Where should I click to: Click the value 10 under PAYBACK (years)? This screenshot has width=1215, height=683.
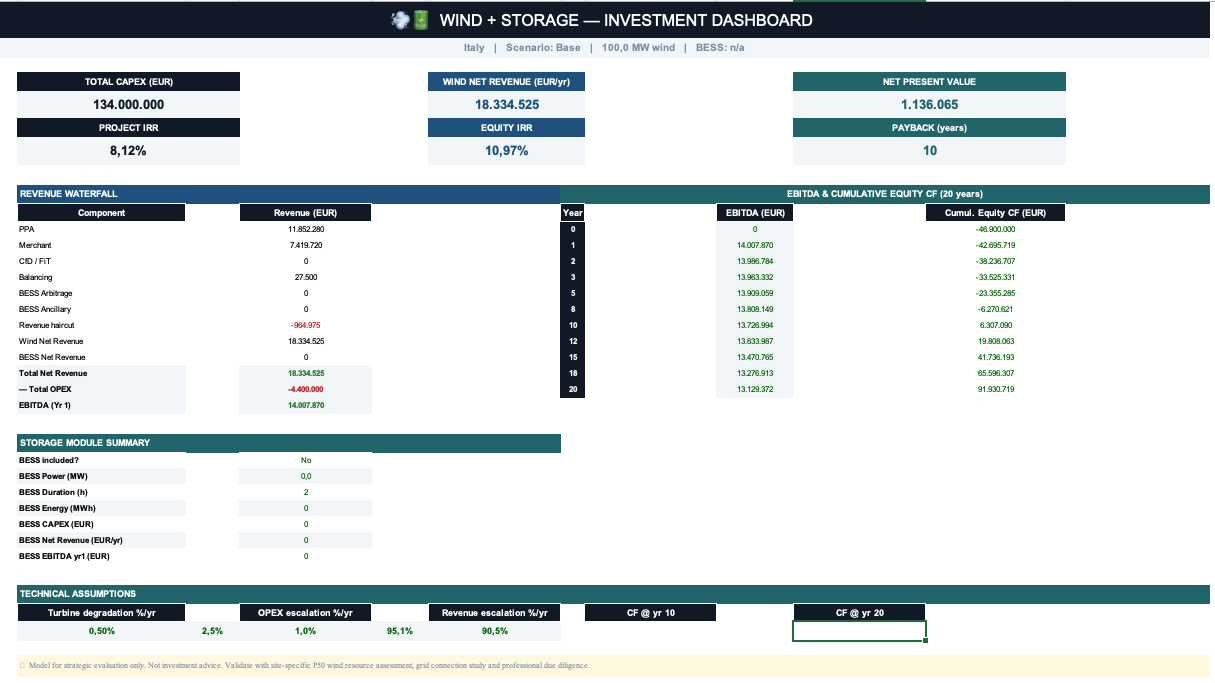point(929,151)
